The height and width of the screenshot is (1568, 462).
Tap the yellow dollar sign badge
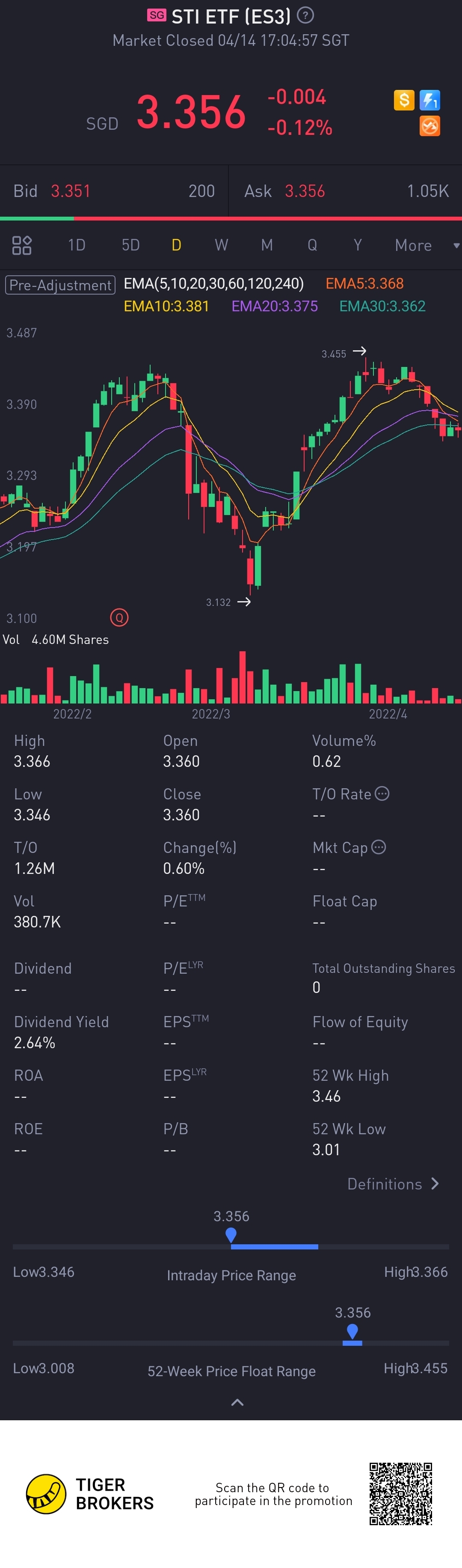pos(404,100)
